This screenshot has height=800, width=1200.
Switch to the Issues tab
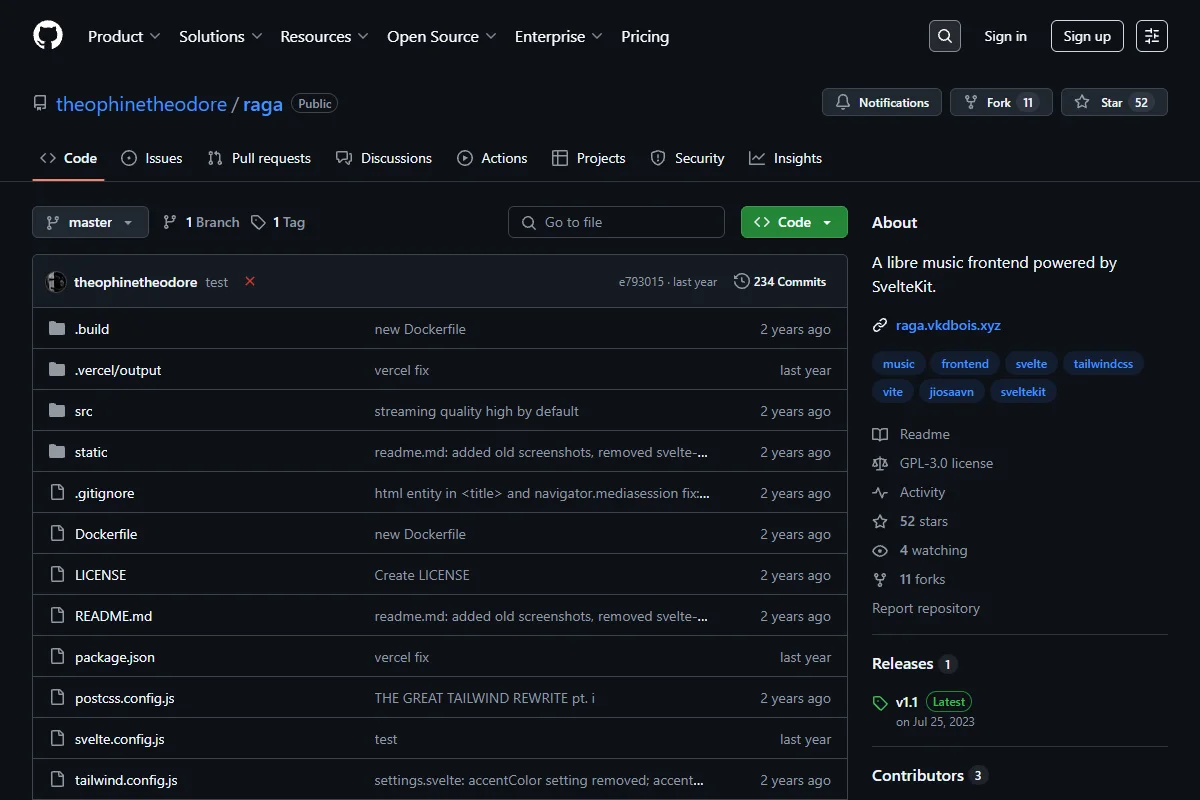pyautogui.click(x=152, y=158)
